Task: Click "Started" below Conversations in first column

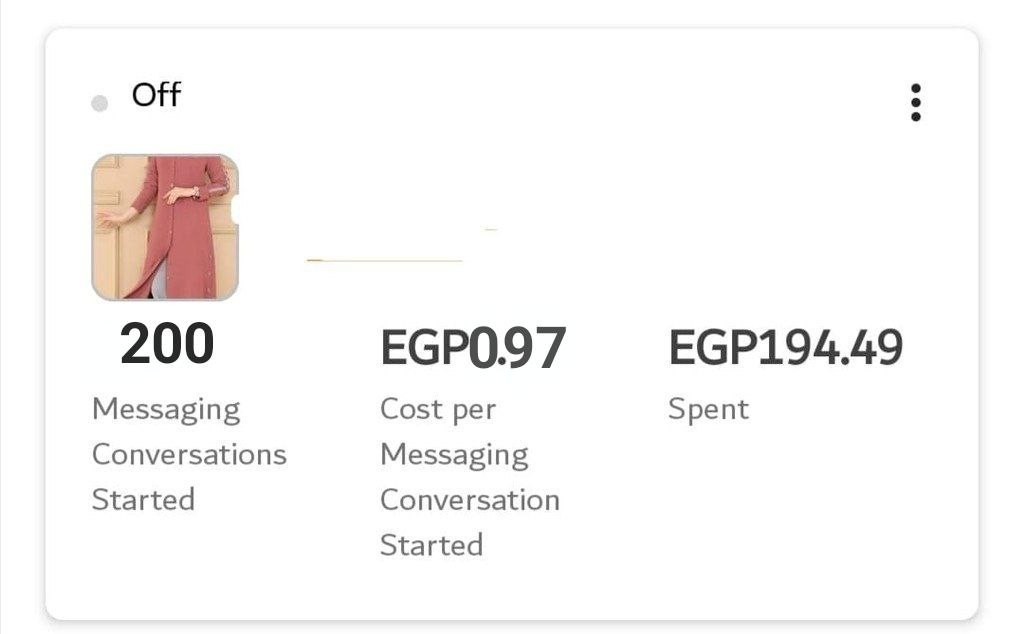Action: click(144, 499)
